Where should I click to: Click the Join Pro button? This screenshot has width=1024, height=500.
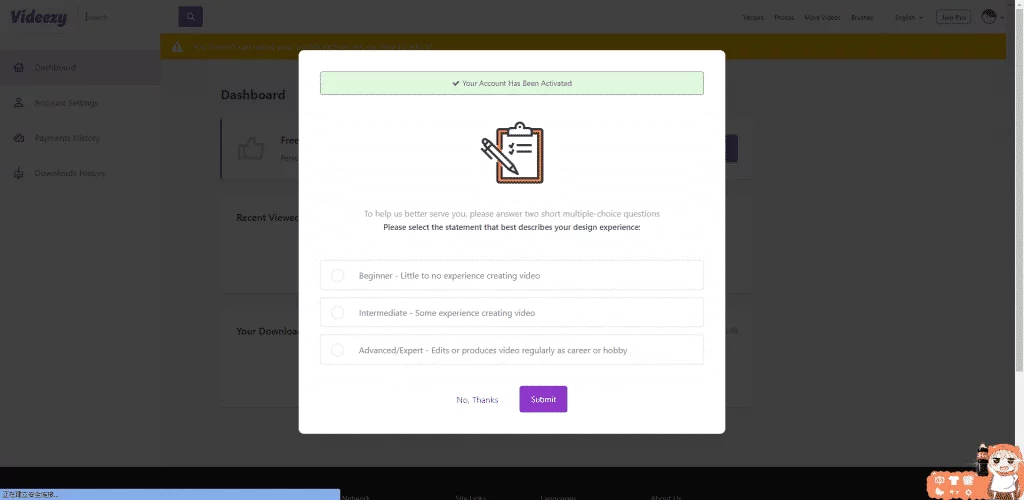point(953,18)
